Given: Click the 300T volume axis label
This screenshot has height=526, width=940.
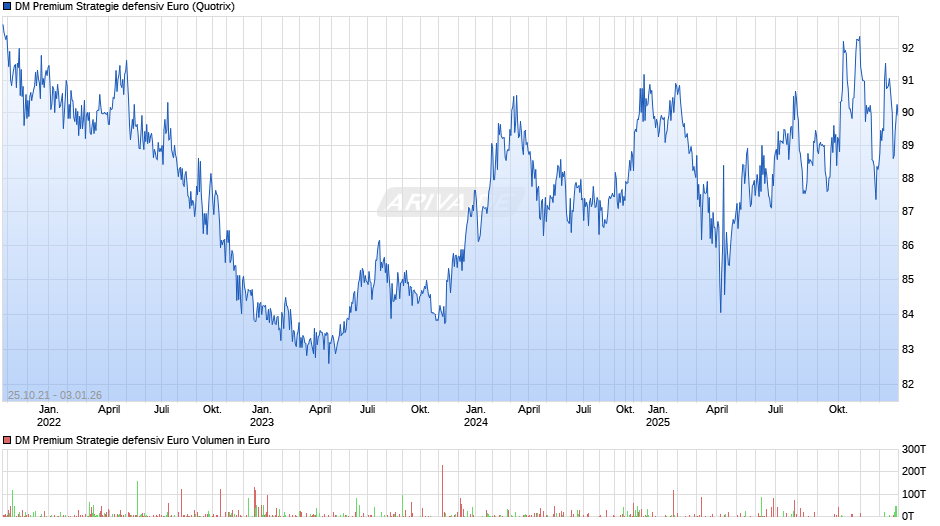Looking at the screenshot, I should pos(914,449).
